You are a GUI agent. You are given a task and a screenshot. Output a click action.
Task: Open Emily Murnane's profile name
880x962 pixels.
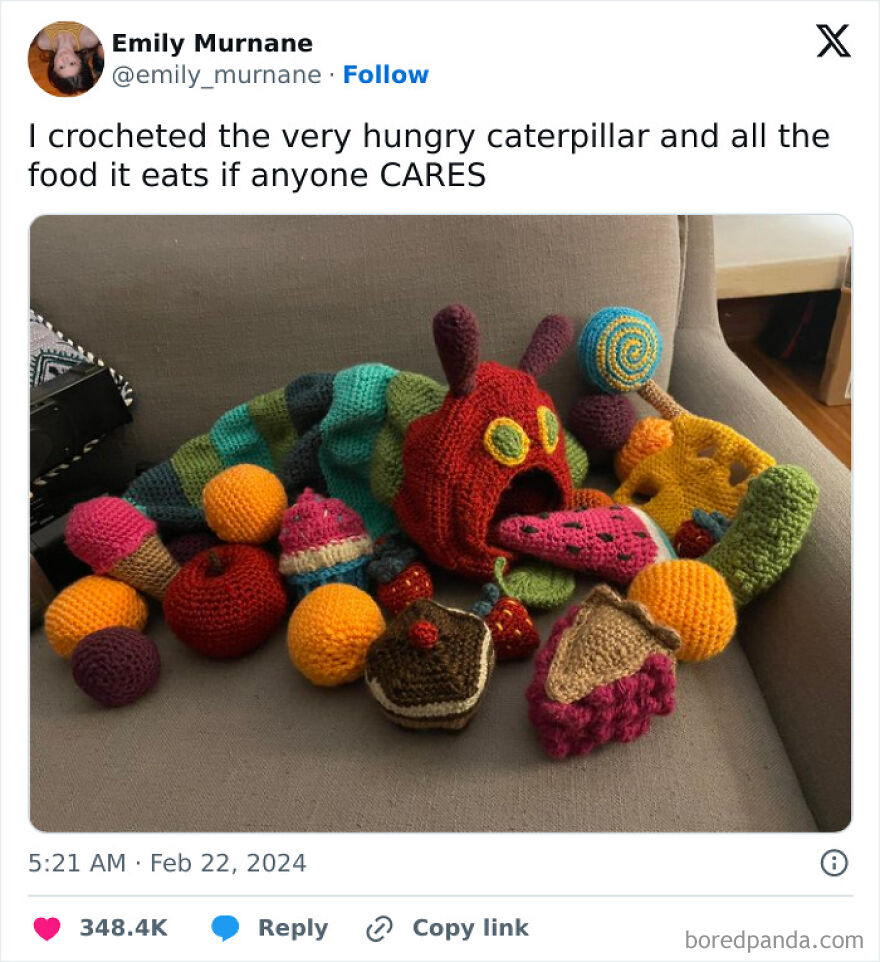pos(213,43)
